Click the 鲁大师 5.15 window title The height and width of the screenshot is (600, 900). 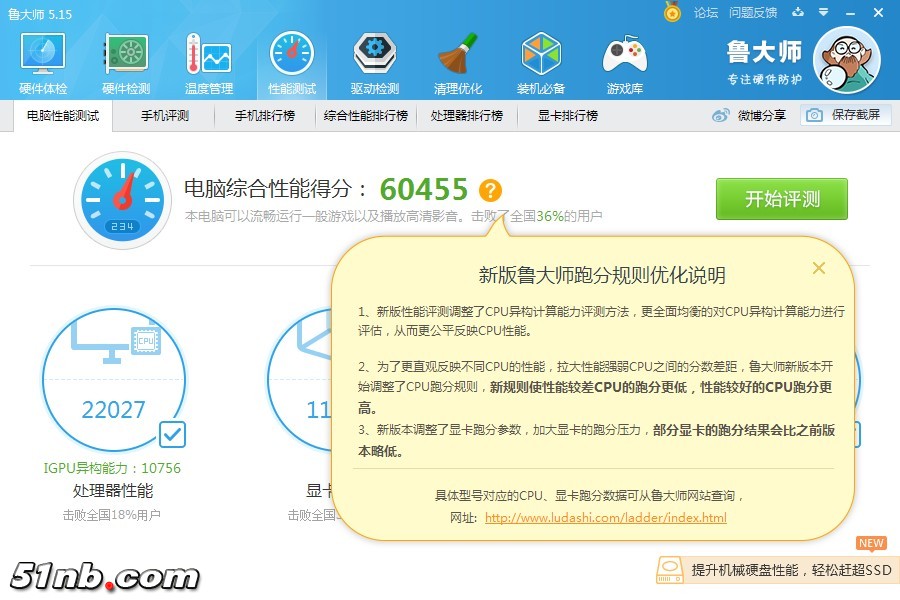pyautogui.click(x=40, y=14)
